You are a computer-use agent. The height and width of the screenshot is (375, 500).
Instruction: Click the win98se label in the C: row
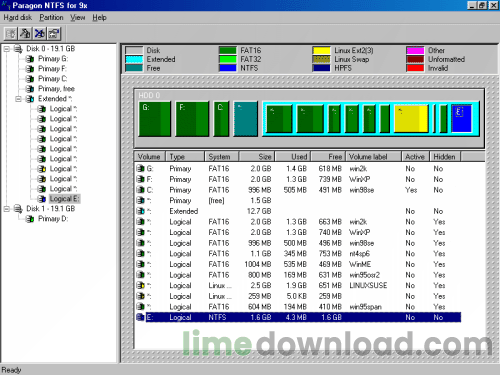pos(361,190)
